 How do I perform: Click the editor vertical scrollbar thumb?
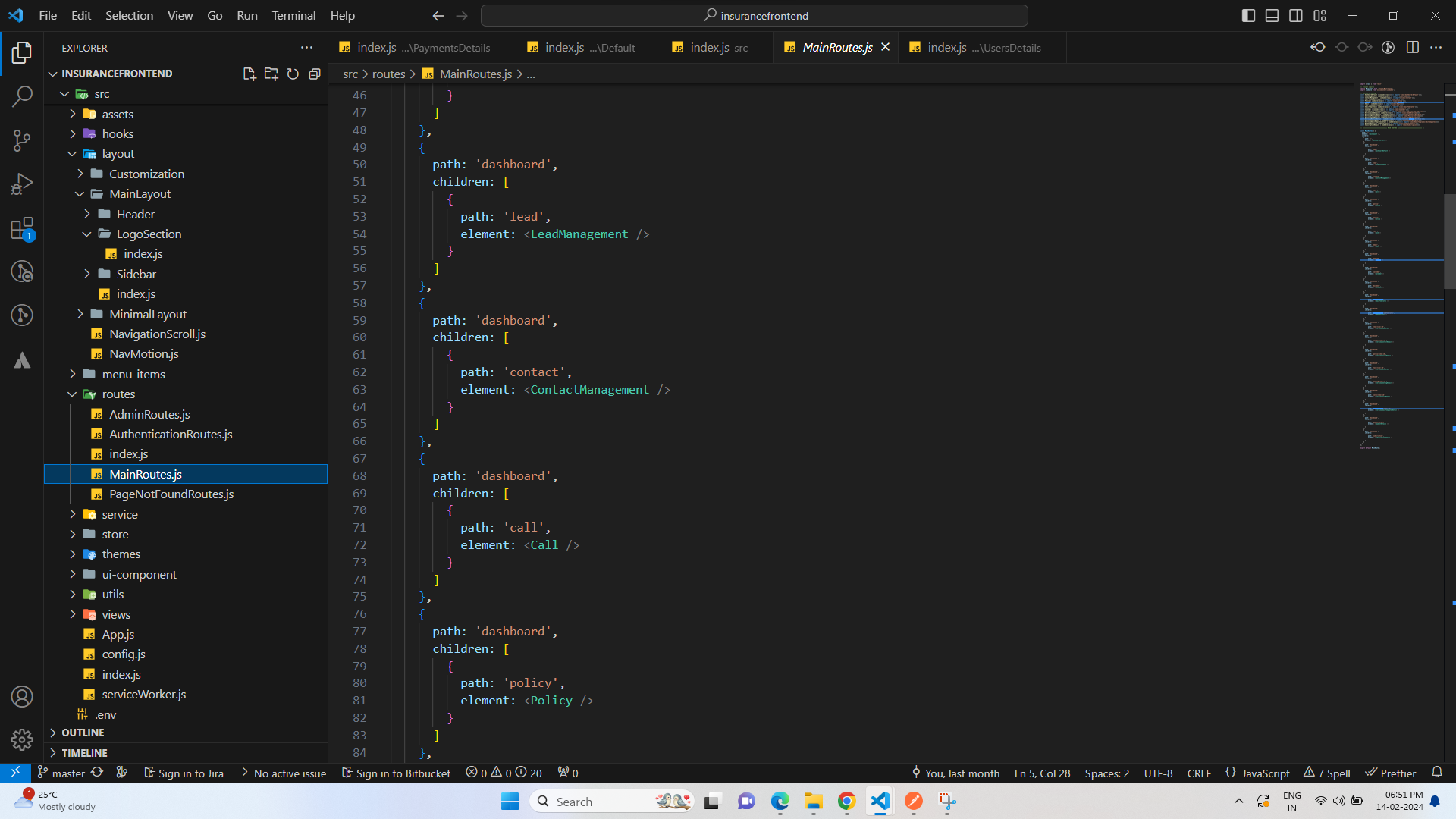tap(1449, 243)
